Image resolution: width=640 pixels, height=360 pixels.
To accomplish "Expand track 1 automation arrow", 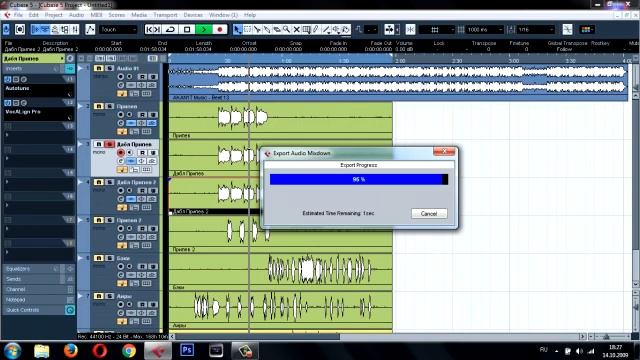I will [x=80, y=68].
